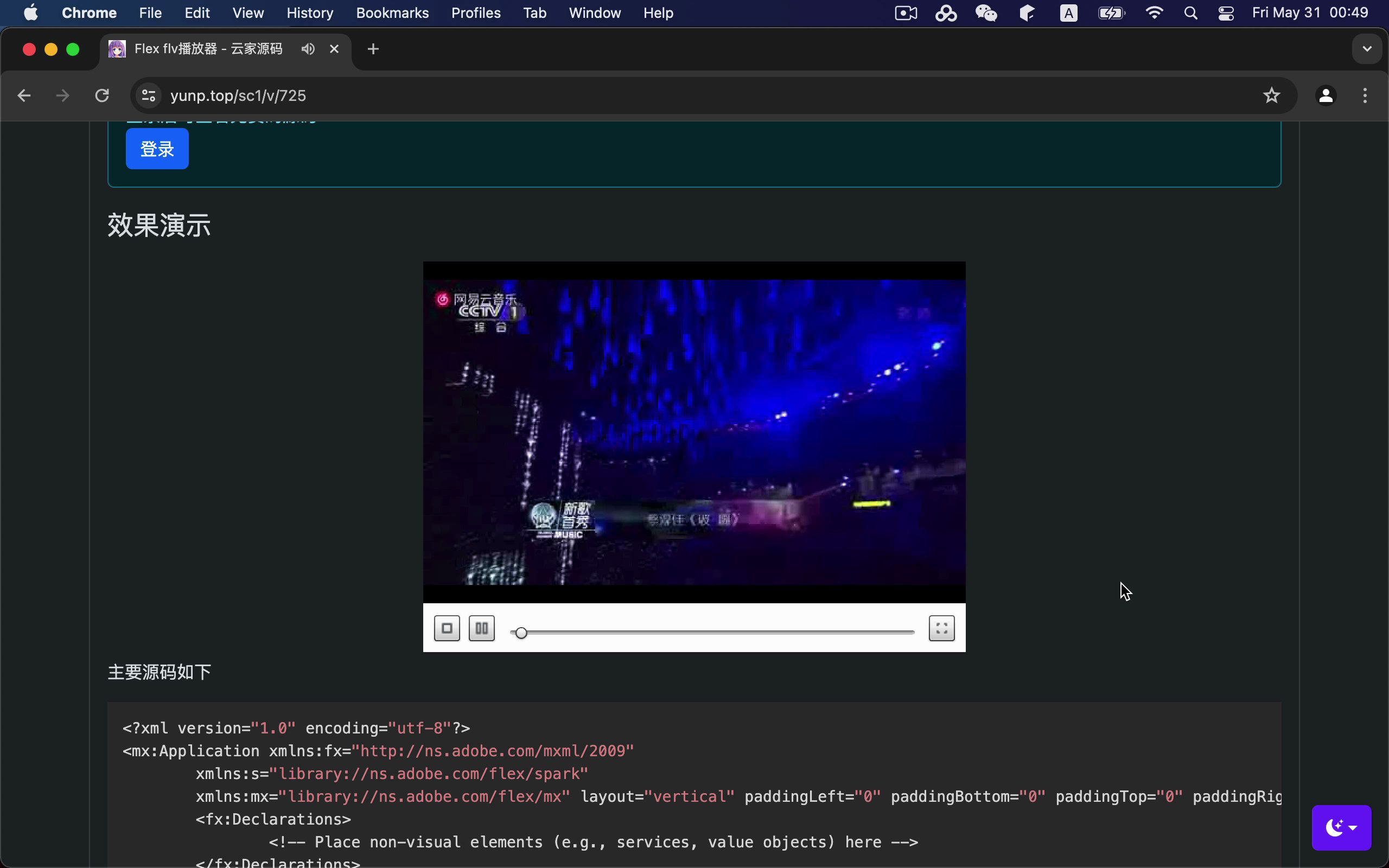Click the 主要源码如下 text
This screenshot has width=1389, height=868.
click(160, 672)
